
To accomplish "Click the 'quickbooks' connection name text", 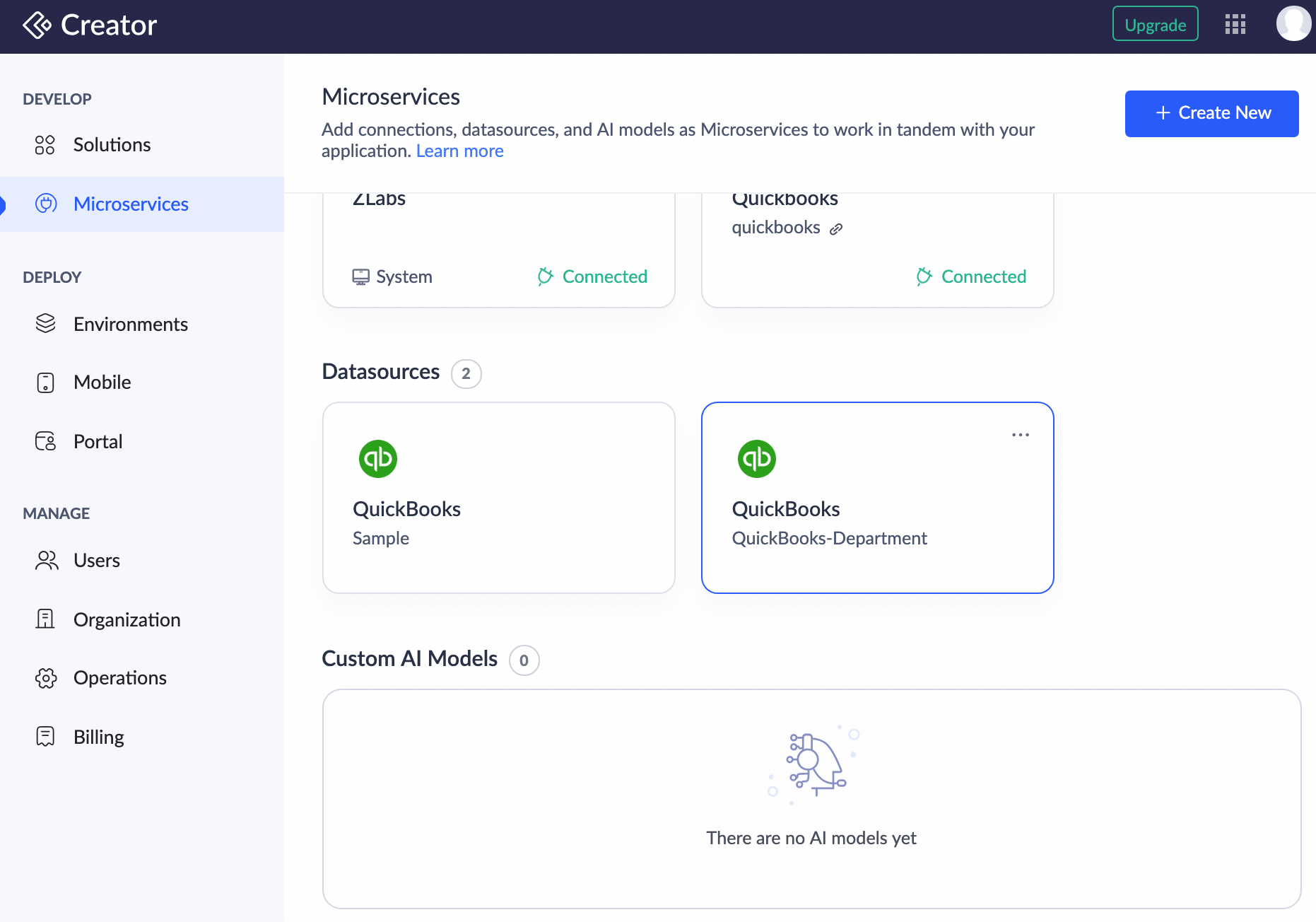I will (x=776, y=228).
